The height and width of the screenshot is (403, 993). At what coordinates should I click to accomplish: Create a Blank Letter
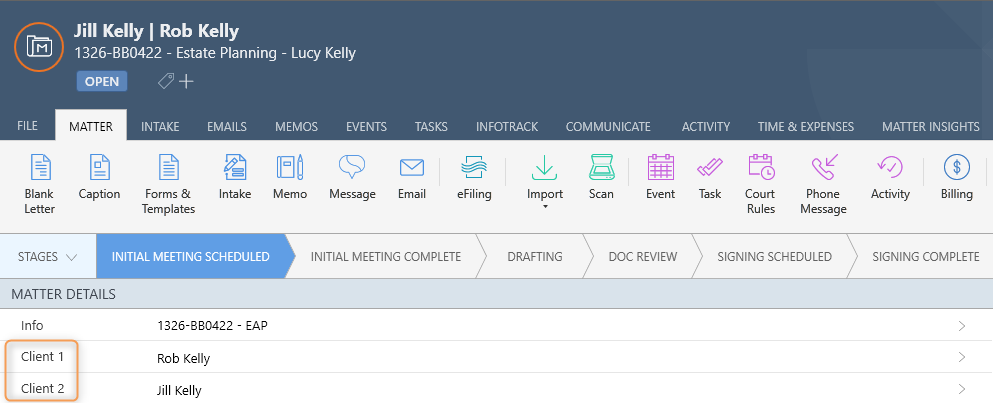[x=39, y=184]
